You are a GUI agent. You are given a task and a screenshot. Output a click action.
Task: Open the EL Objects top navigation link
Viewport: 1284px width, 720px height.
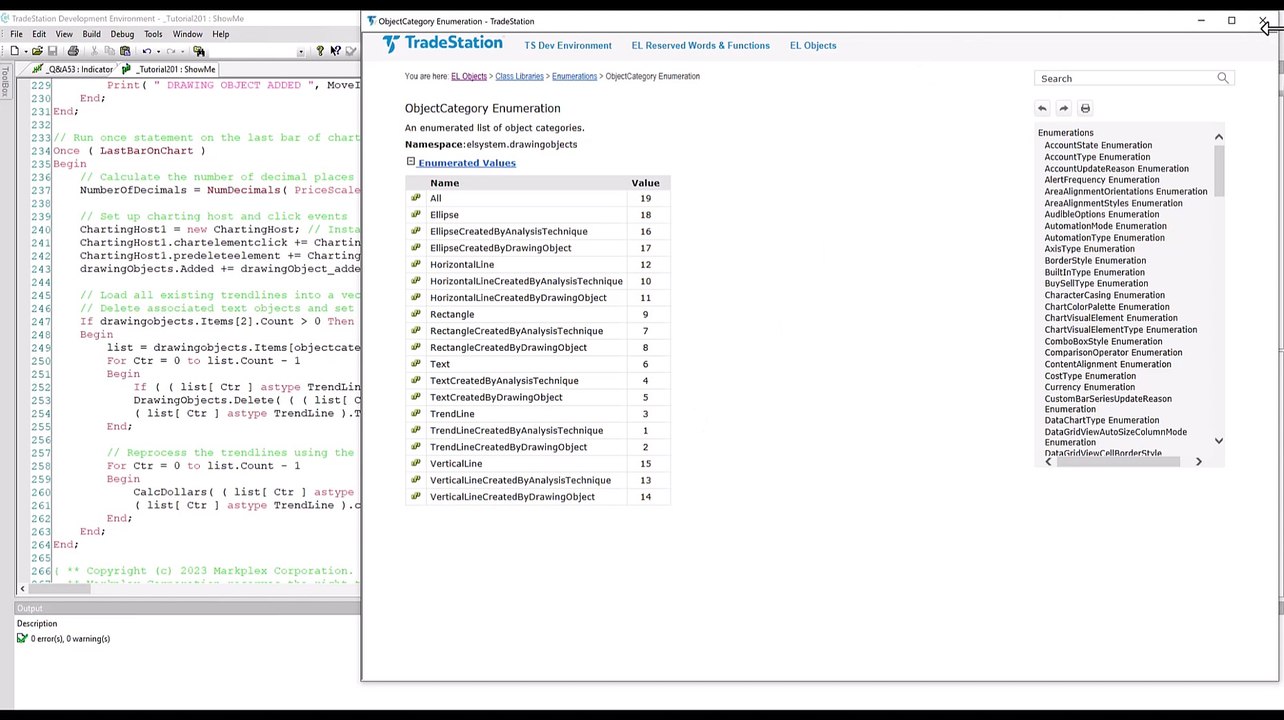813,45
